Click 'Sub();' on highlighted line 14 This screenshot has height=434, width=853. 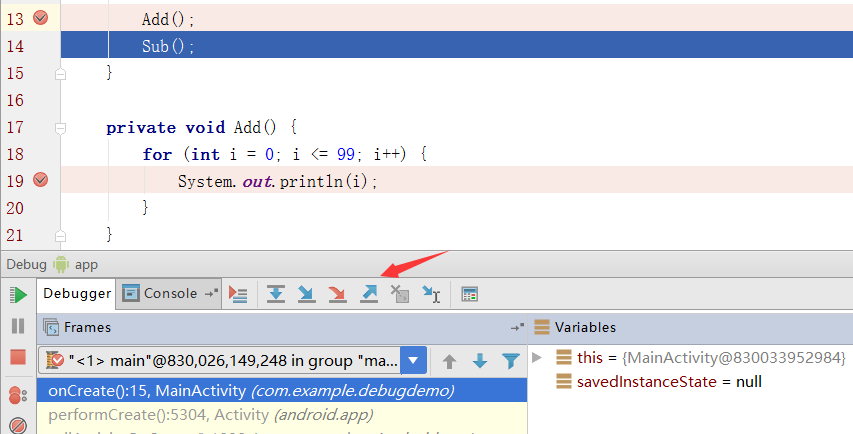pyautogui.click(x=168, y=46)
